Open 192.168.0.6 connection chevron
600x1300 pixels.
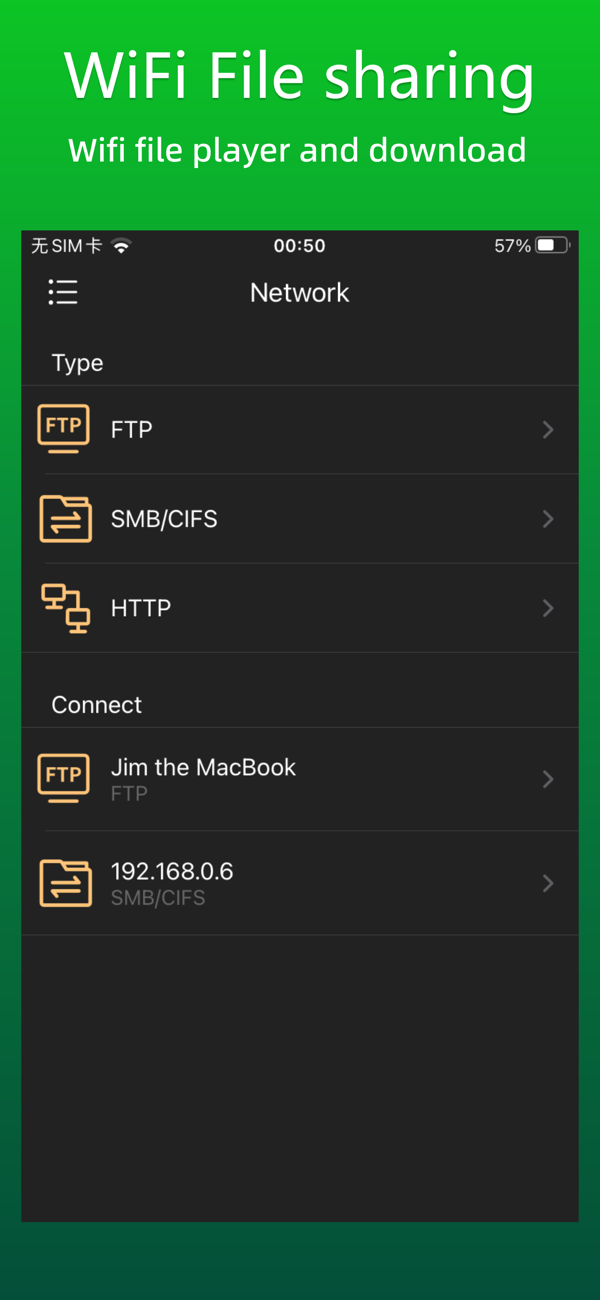[548, 883]
